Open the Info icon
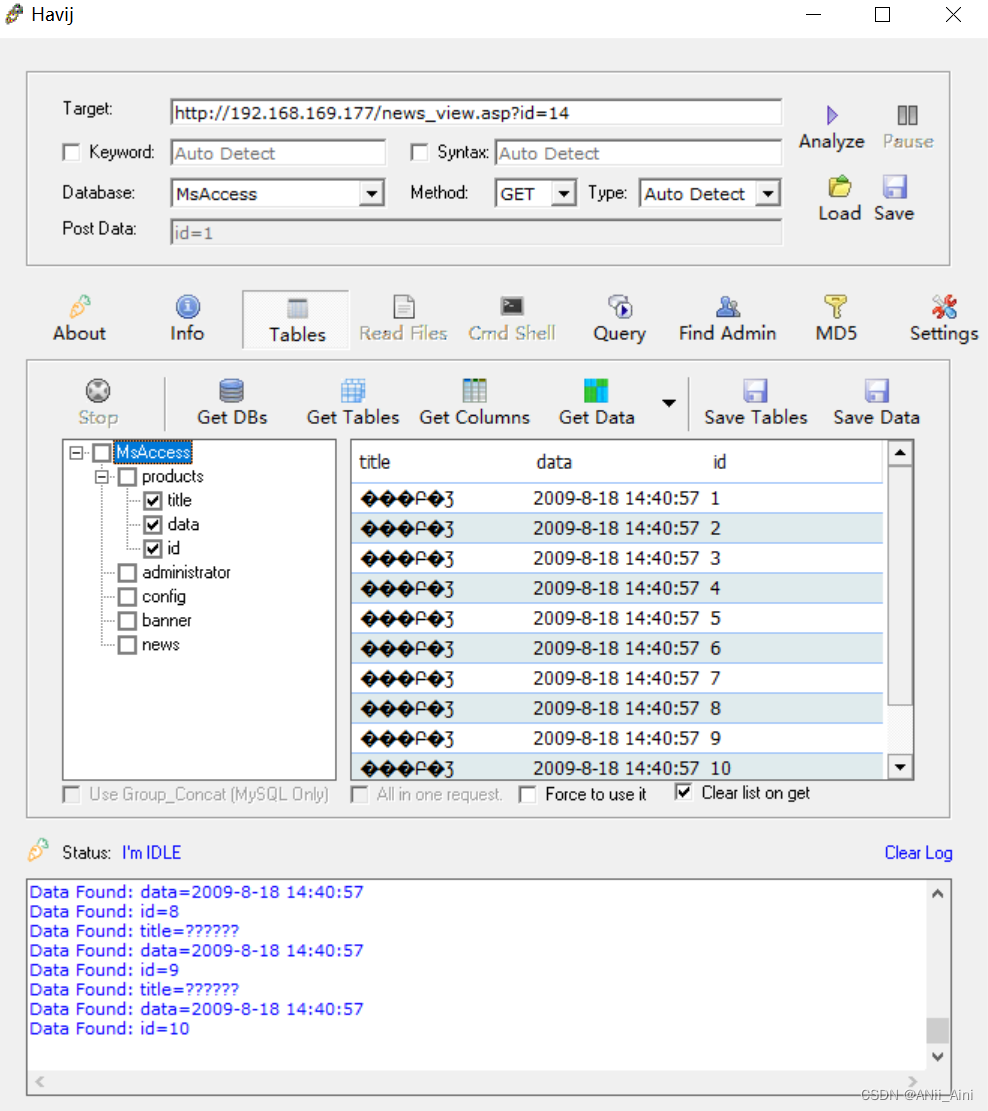Screen dimensions: 988x1111 [187, 307]
